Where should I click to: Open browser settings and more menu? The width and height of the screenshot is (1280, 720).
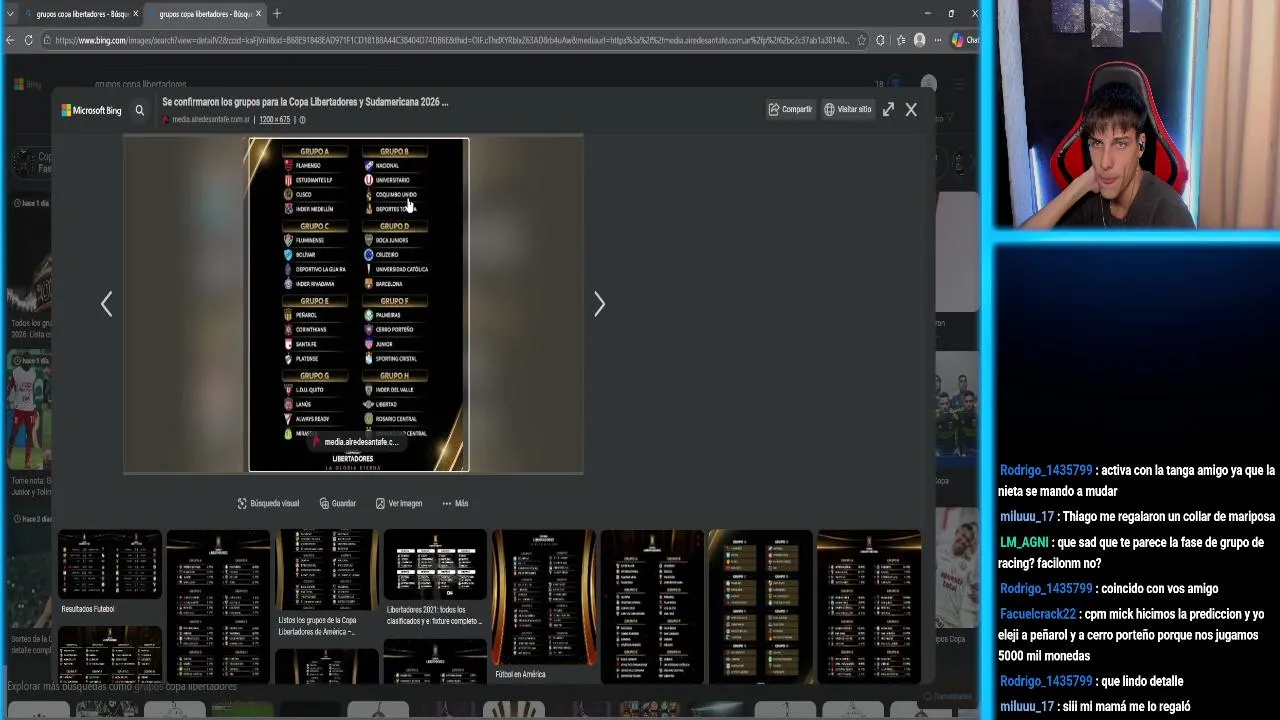(x=939, y=40)
